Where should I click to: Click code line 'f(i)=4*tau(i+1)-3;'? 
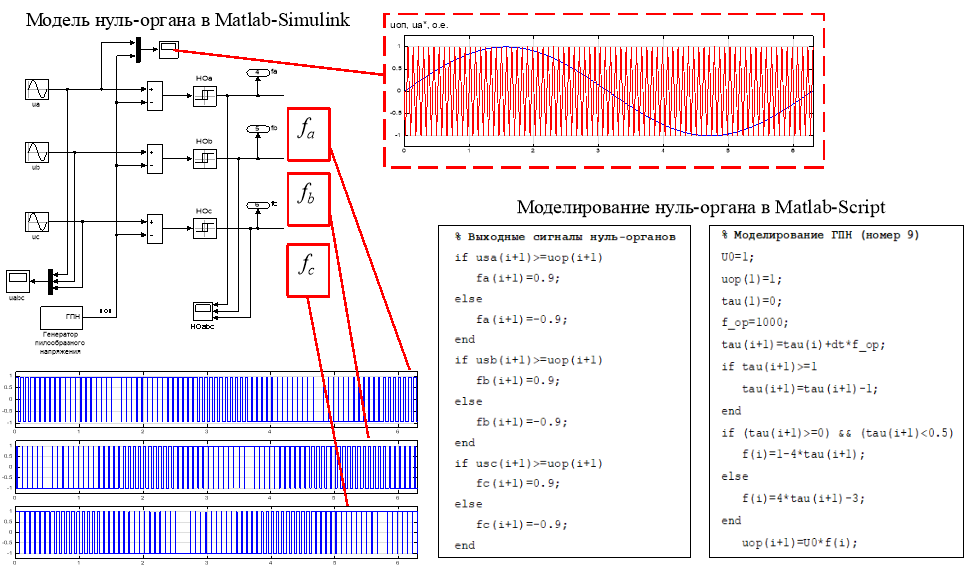tap(803, 498)
